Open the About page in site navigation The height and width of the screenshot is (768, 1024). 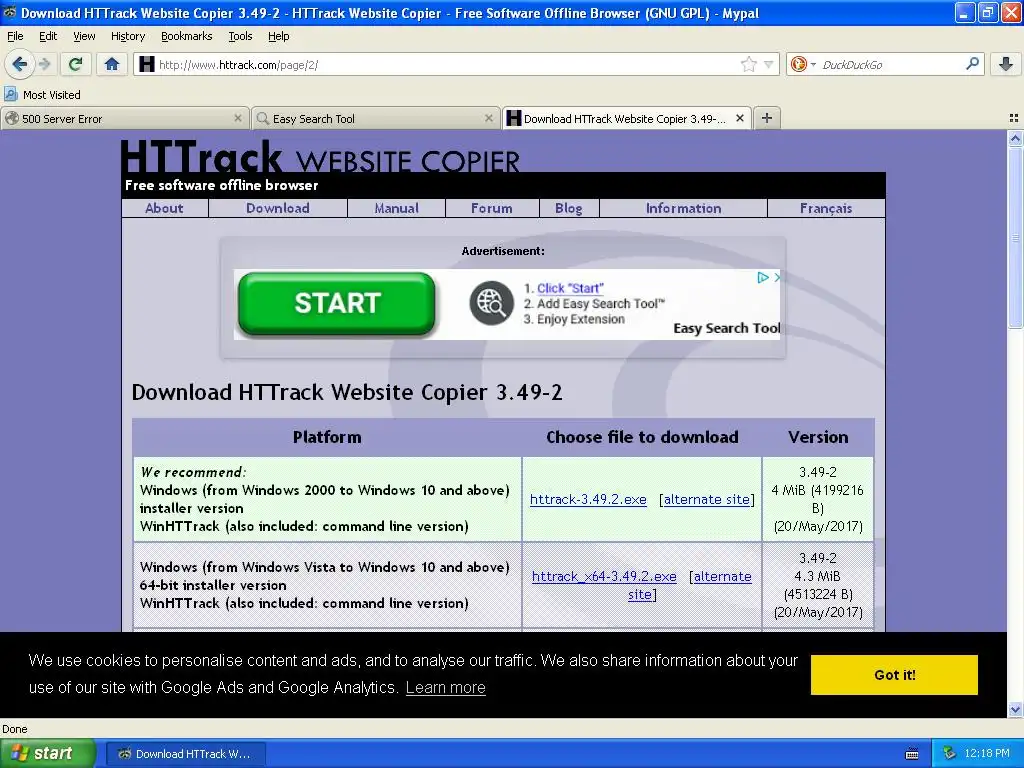[x=164, y=208]
